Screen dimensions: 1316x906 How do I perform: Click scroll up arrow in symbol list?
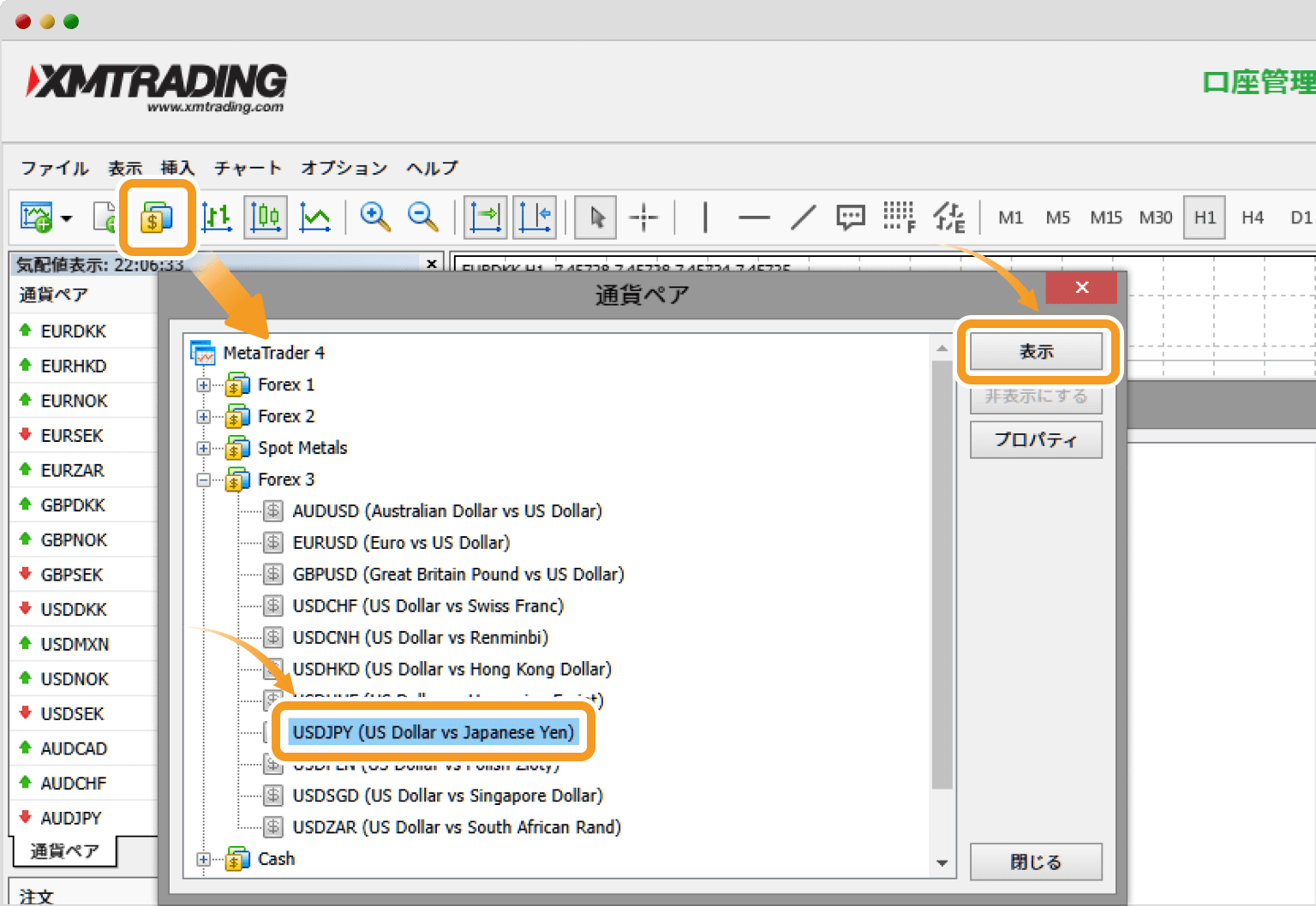[942, 348]
